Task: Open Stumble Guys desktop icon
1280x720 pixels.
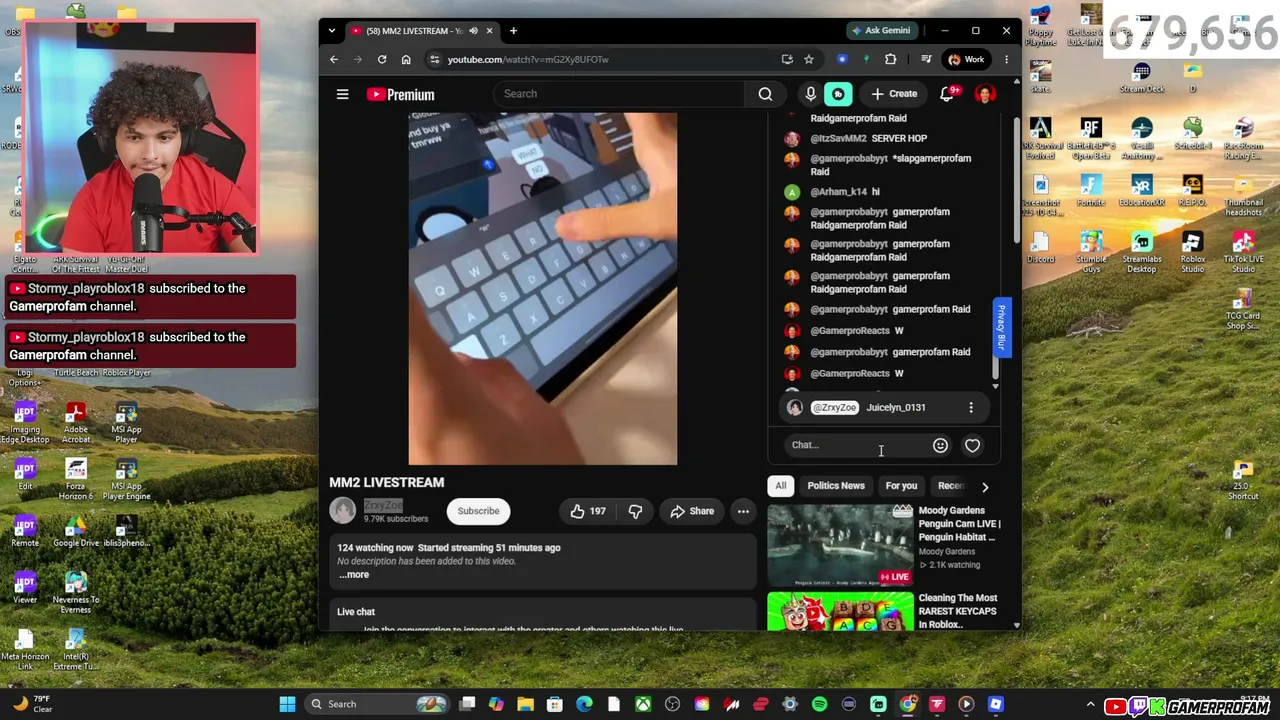Action: coord(1091,249)
